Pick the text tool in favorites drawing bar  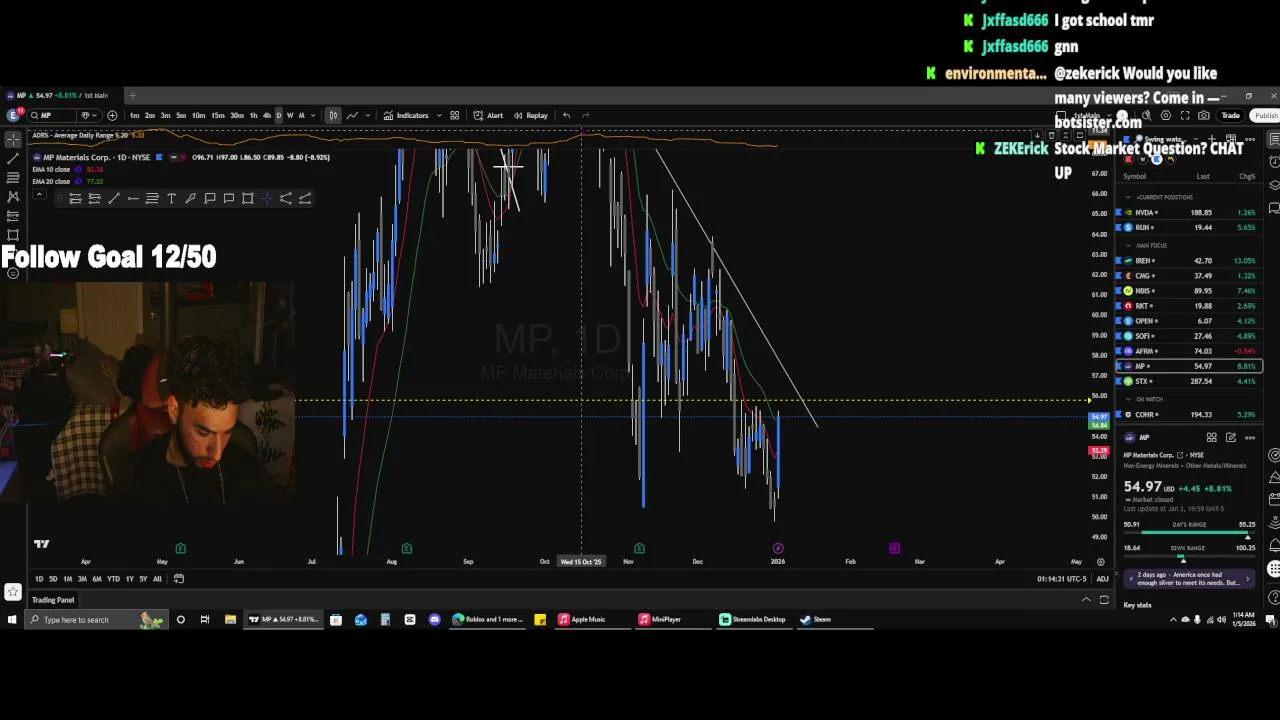[x=171, y=198]
